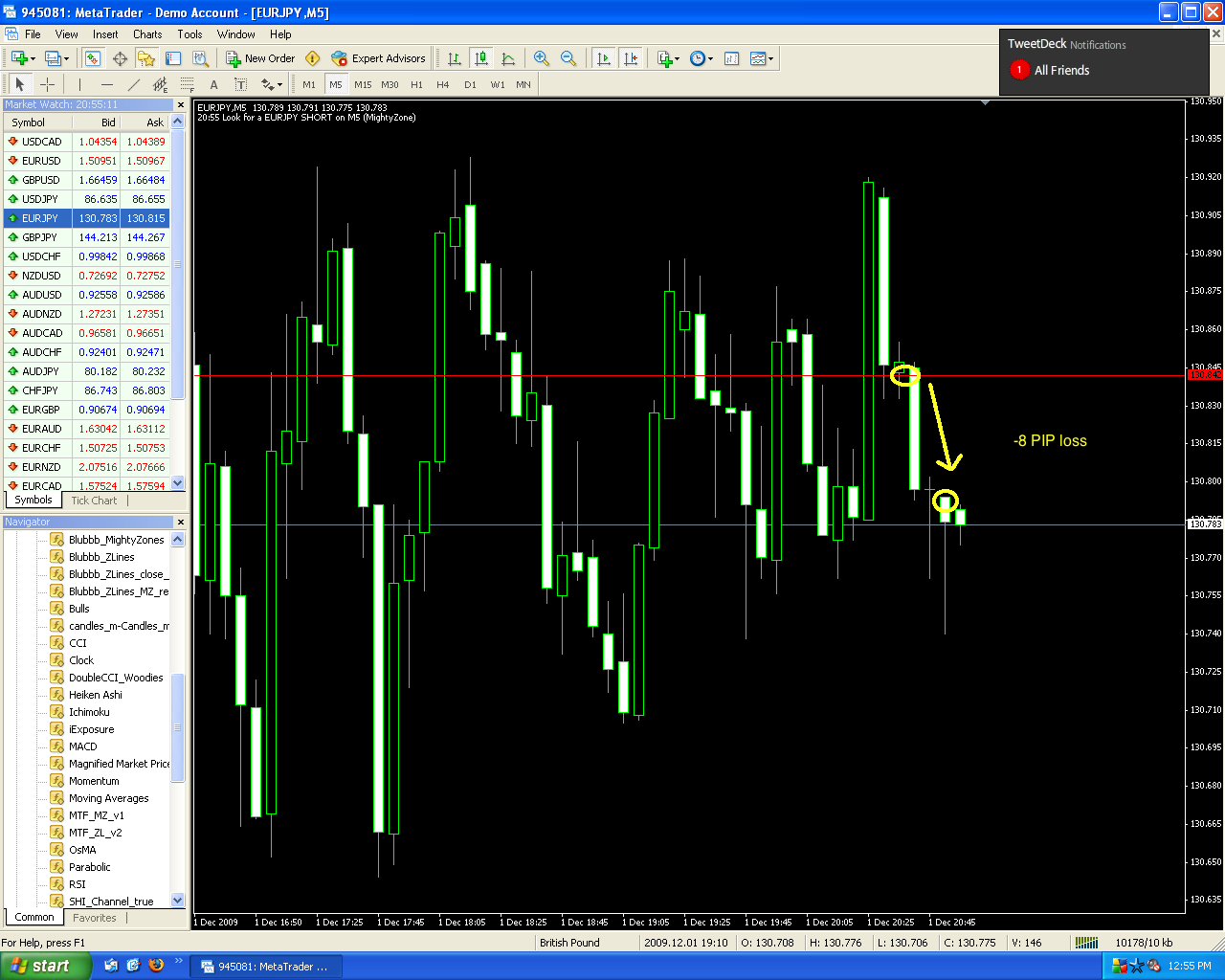
Task: Enable Expert Advisors button
Action: 378,58
